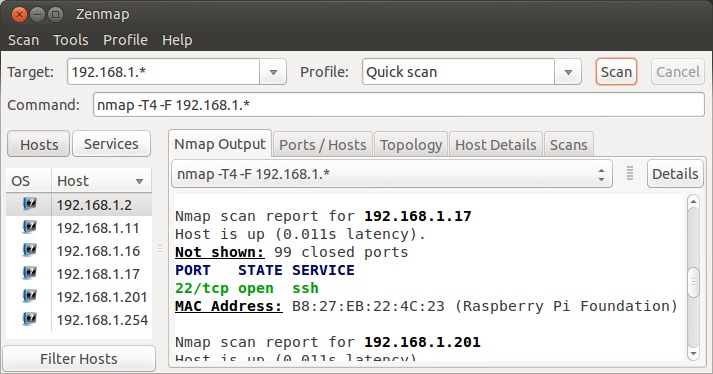Click the Host column sort arrow
The width and height of the screenshot is (713, 374).
tap(140, 182)
